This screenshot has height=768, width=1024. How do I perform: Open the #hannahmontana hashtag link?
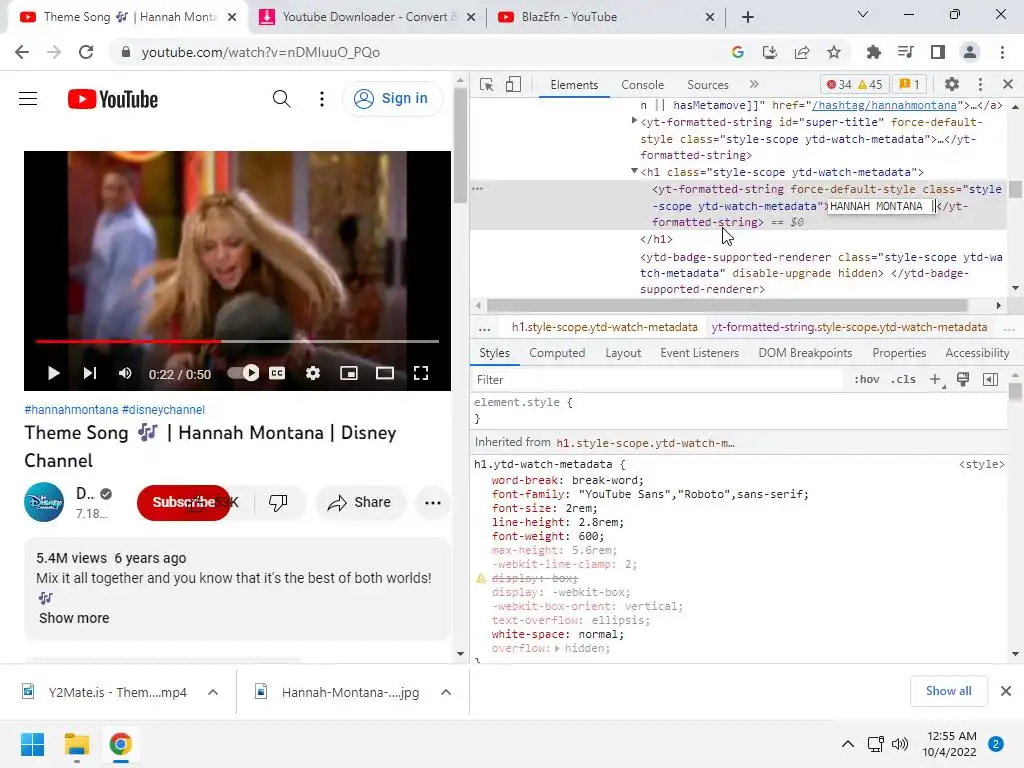[71, 409]
